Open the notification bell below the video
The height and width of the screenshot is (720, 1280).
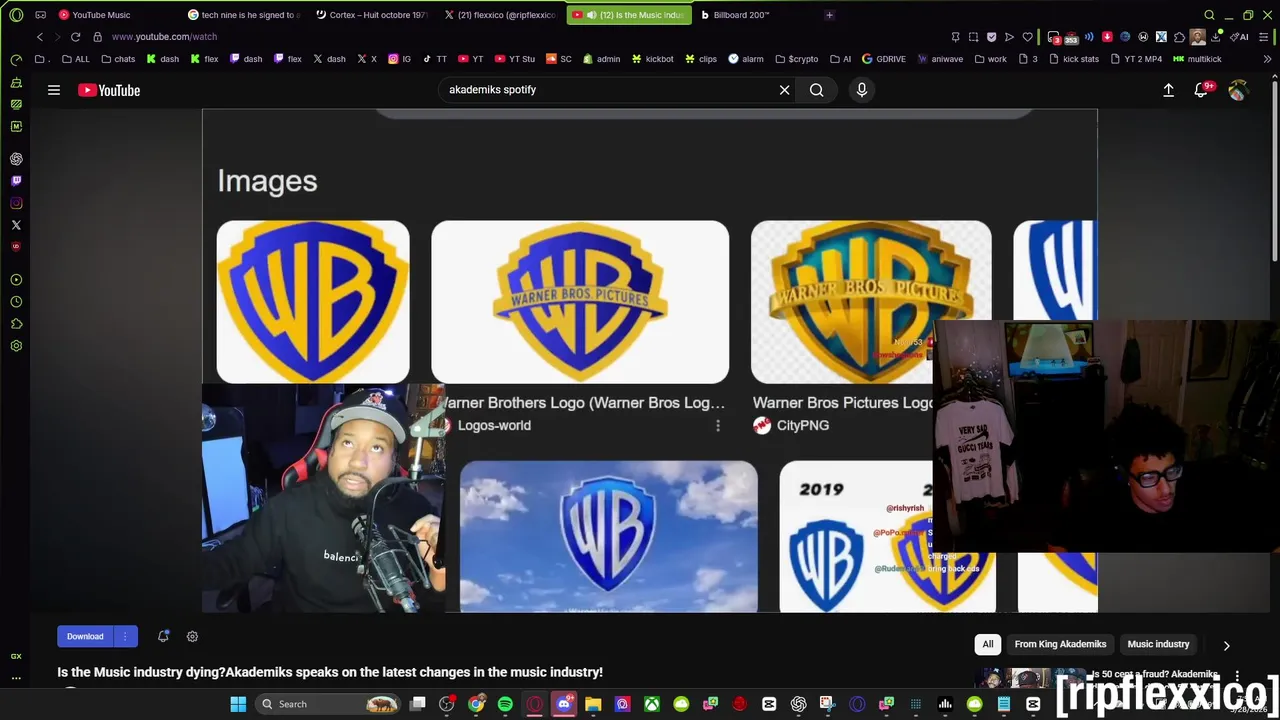coord(163,636)
